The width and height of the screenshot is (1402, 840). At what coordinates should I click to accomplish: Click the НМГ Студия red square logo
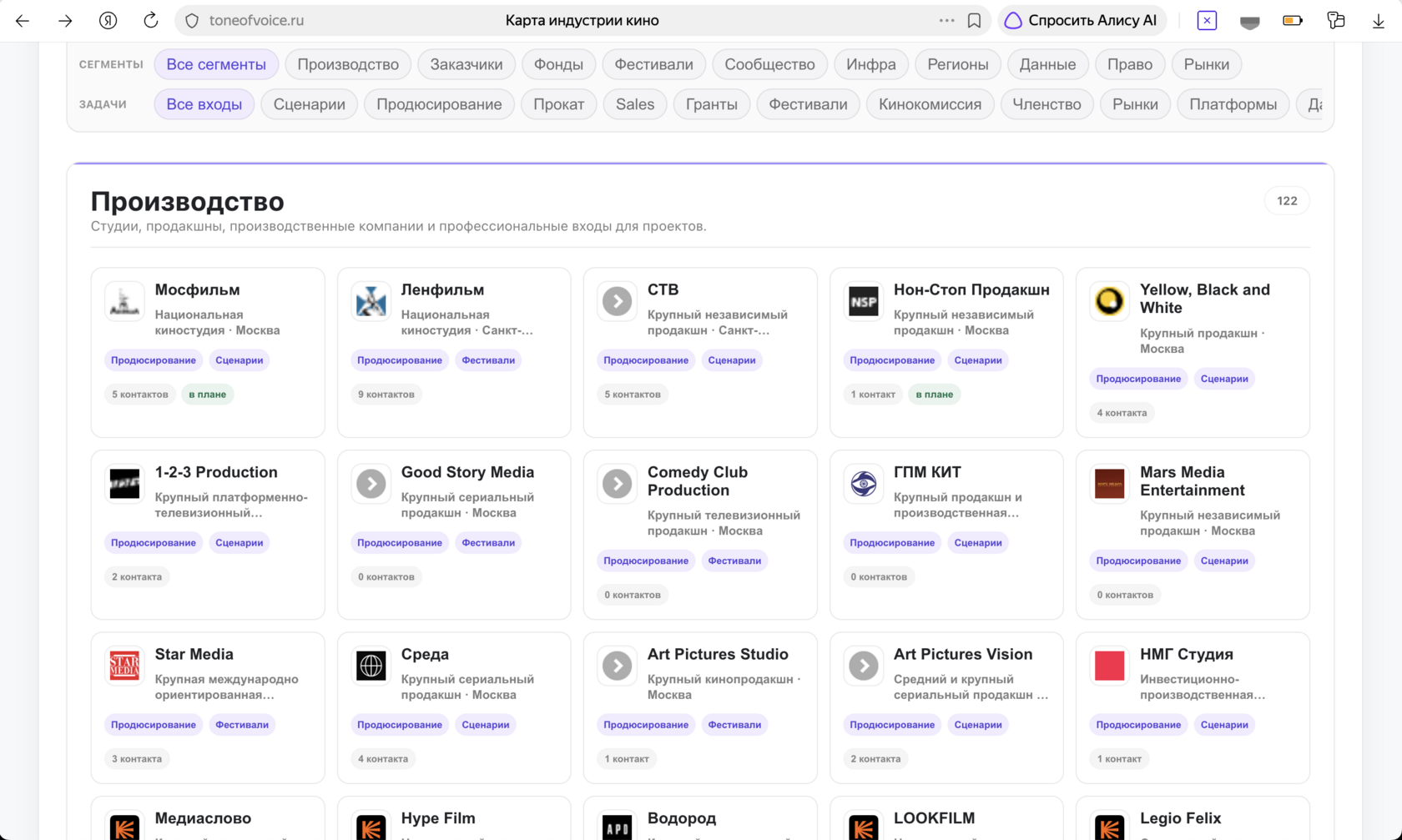coord(1109,666)
